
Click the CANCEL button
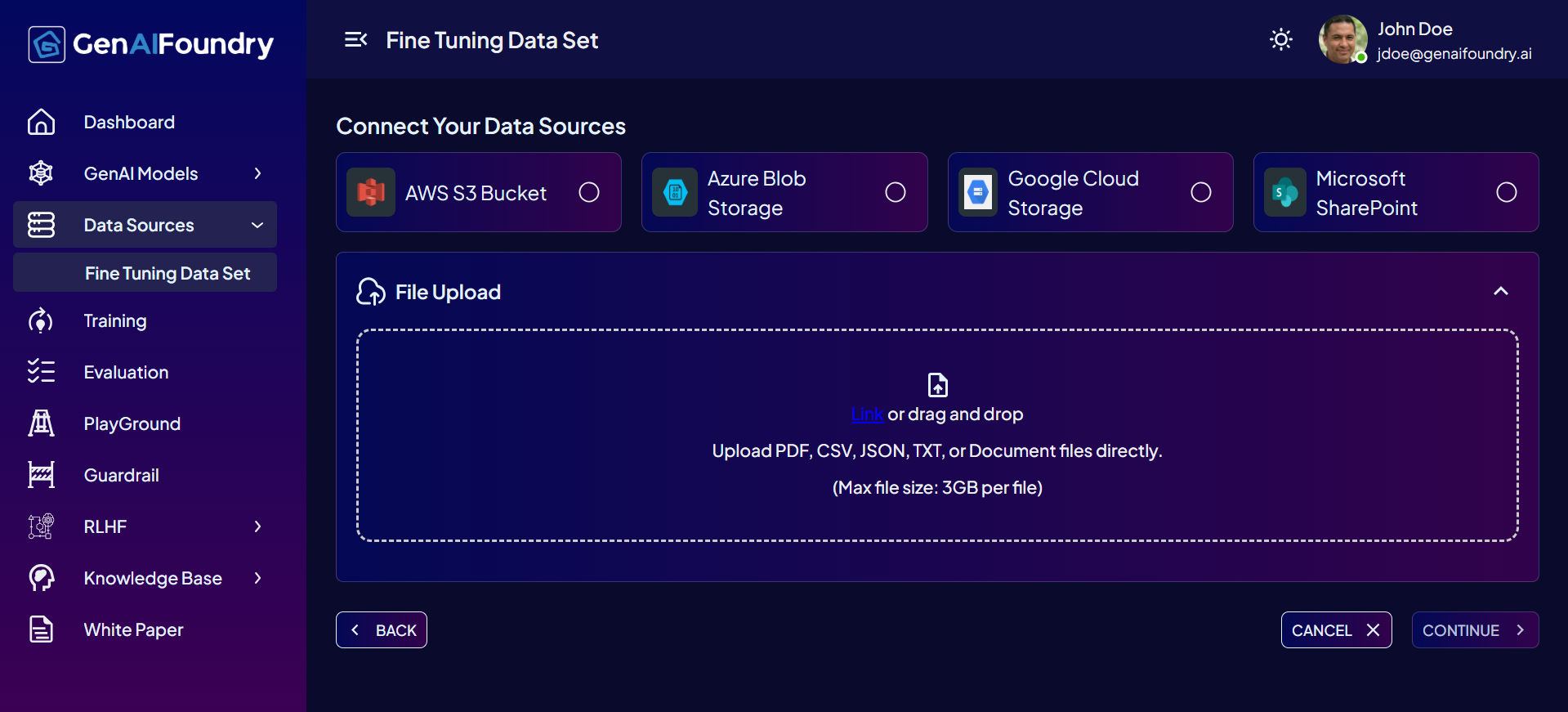1337,630
